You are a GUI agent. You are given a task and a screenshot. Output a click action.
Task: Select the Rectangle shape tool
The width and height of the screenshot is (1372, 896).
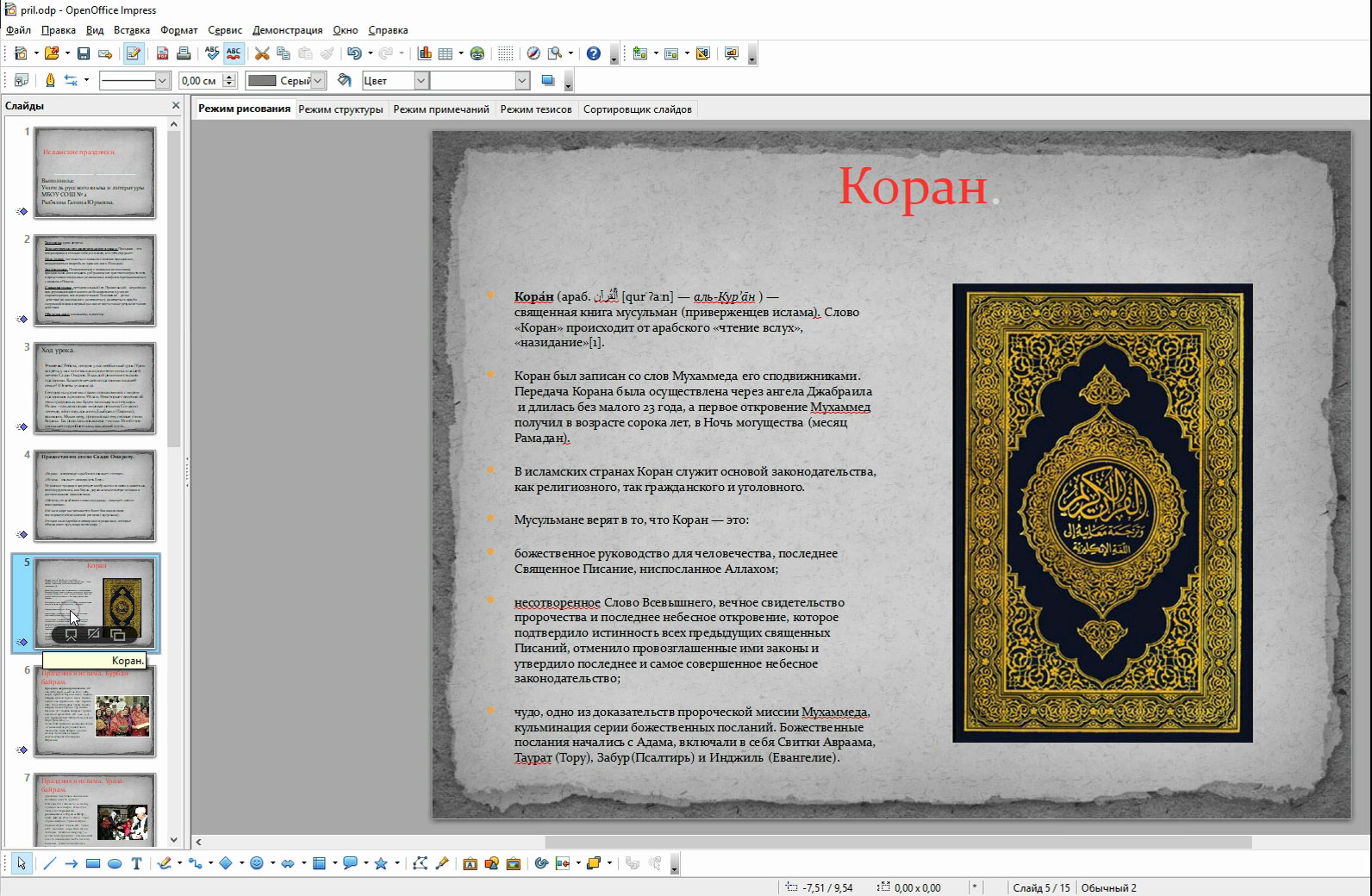(93, 863)
